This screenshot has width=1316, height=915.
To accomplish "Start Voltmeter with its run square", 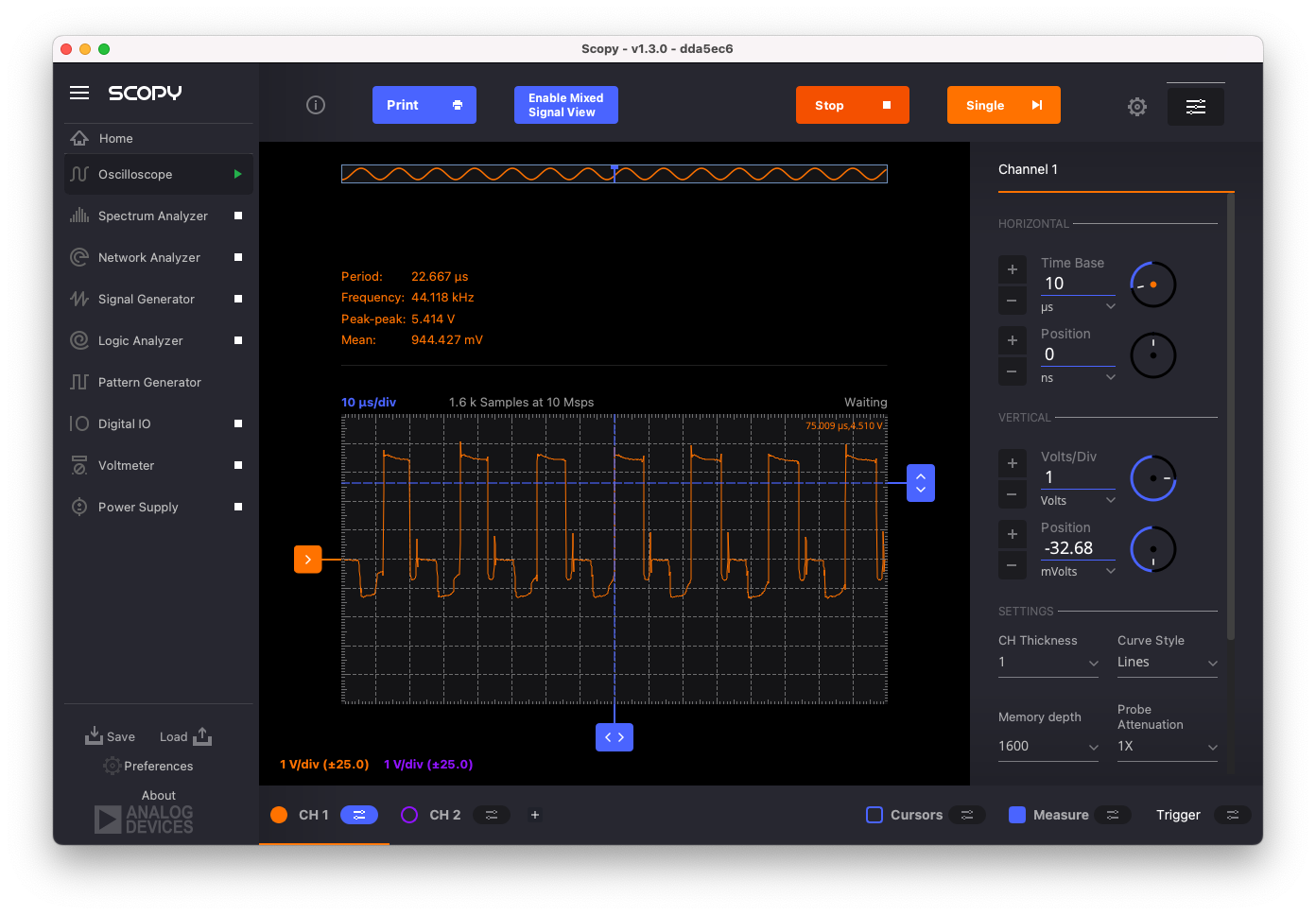I will (238, 465).
